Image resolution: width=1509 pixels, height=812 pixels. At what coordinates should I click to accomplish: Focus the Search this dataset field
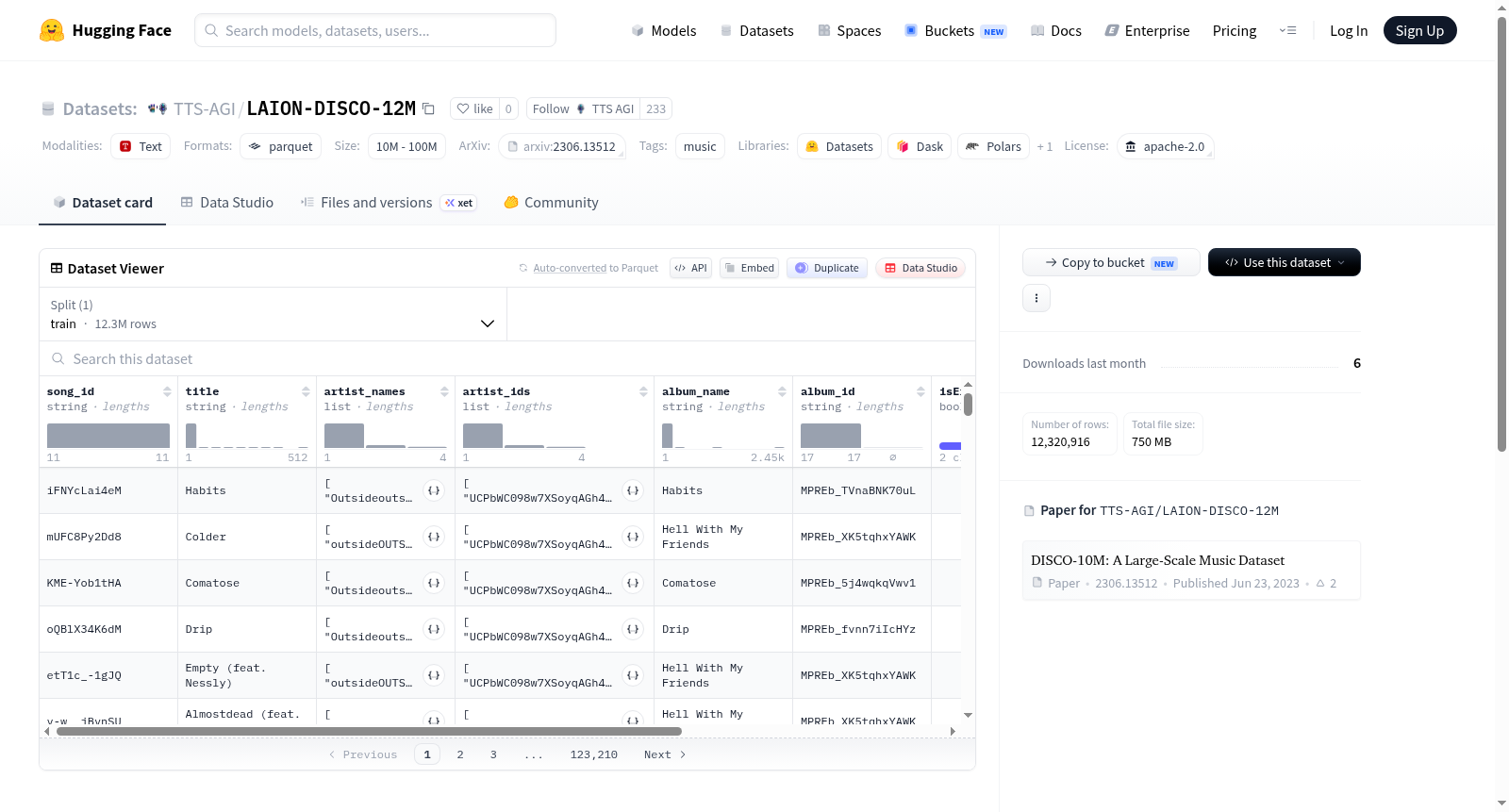[507, 359]
